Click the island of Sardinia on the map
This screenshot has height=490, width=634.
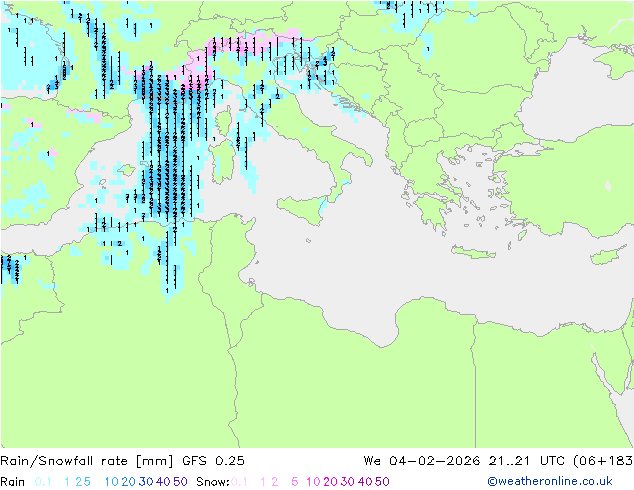coord(222,160)
